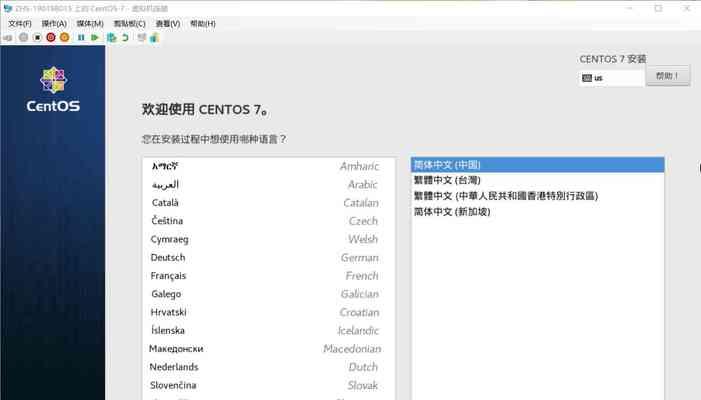Select Galego (Galician) language
Image resolution: width=701 pixels, height=400 pixels.
[269, 294]
